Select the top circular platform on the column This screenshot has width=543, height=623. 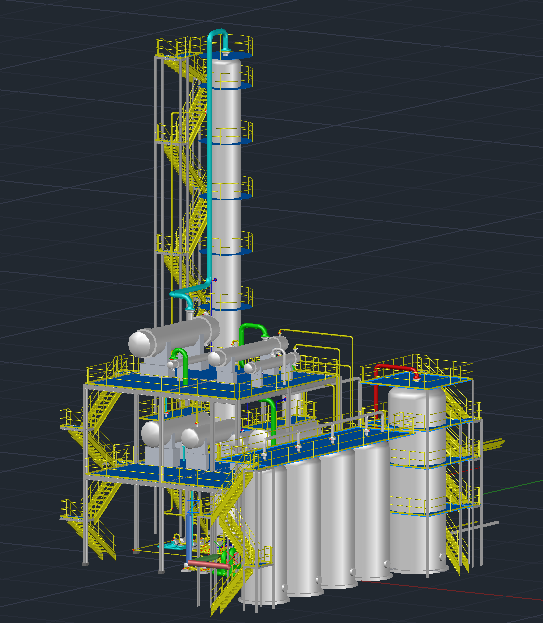point(226,56)
